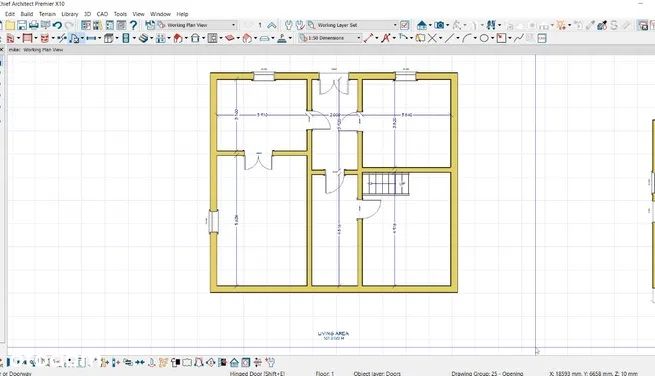Click the blue house Floor Overview icon
Screen dimensions: 655x376
421,25
